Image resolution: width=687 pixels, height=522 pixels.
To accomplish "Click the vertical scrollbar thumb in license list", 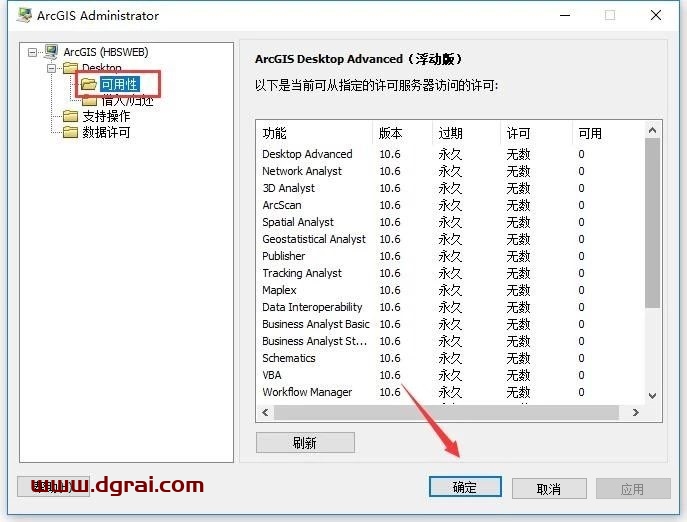I will (x=652, y=223).
